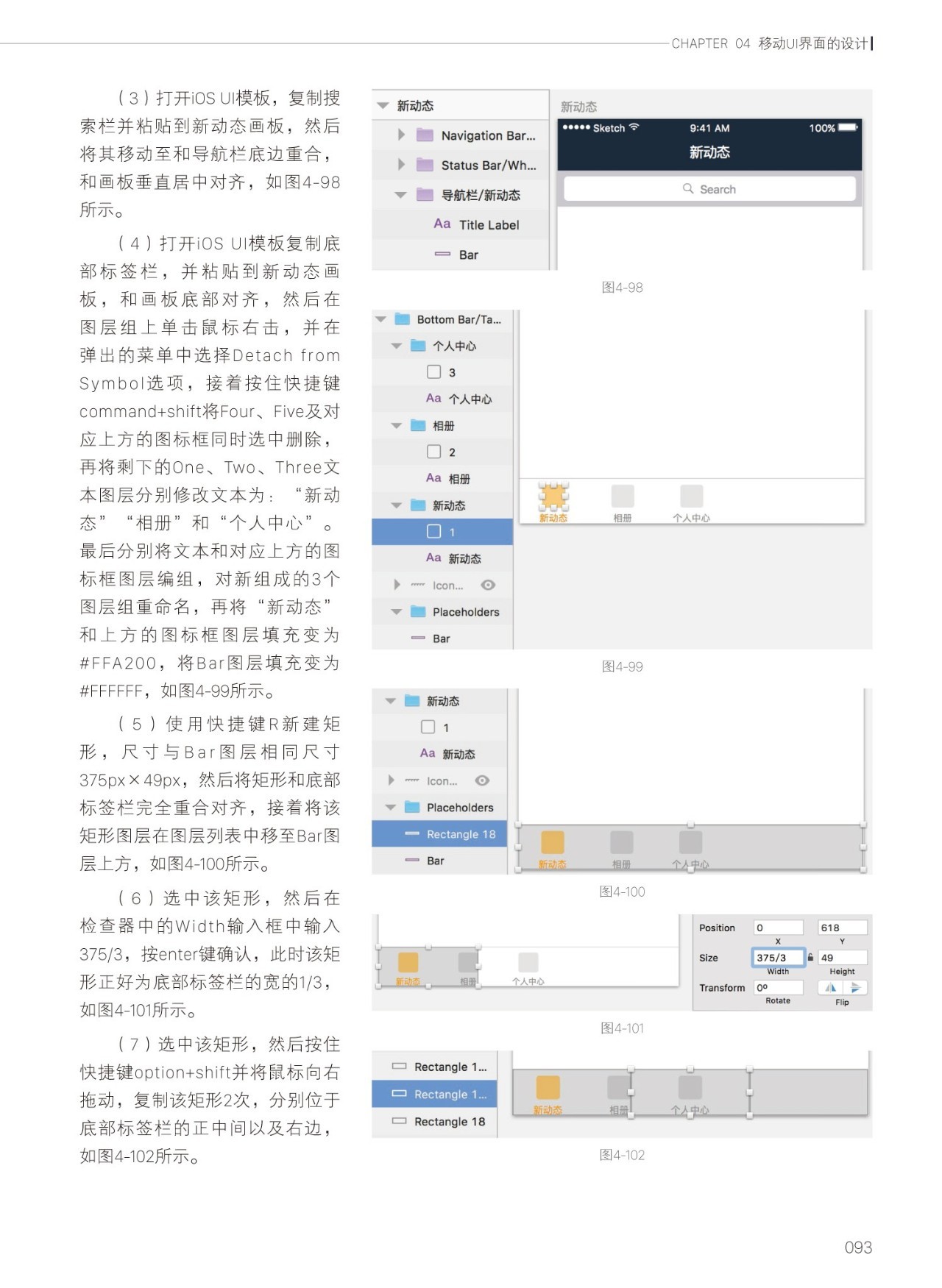Toggle the eye icon on Icon... layer in figure 4-100

tap(481, 780)
